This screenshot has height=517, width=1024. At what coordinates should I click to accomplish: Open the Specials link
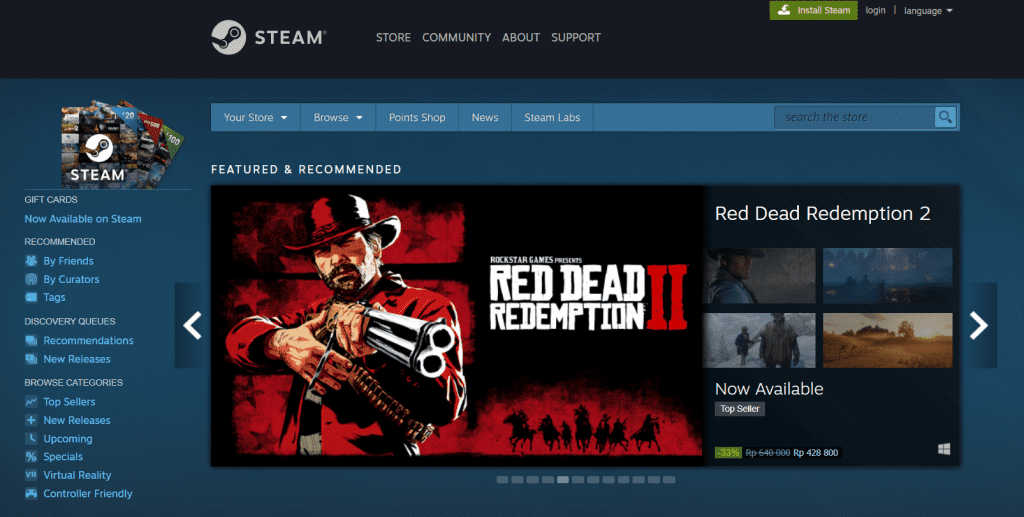[x=63, y=456]
